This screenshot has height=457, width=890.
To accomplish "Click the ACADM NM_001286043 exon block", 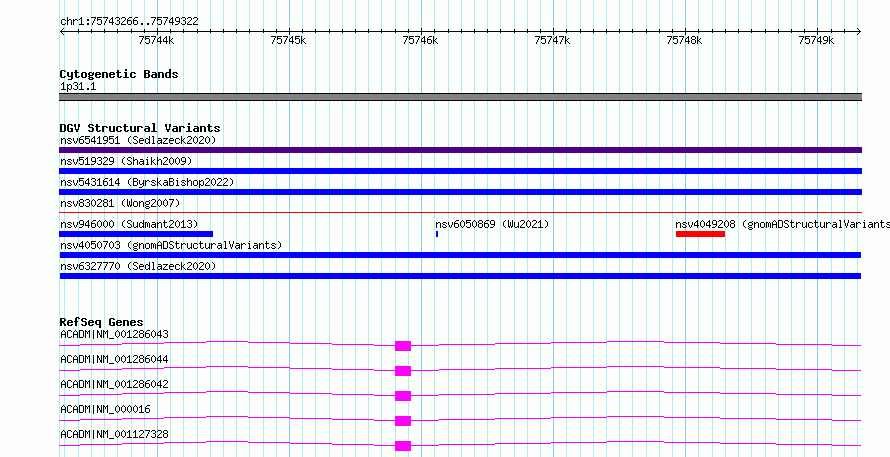I will click(403, 346).
